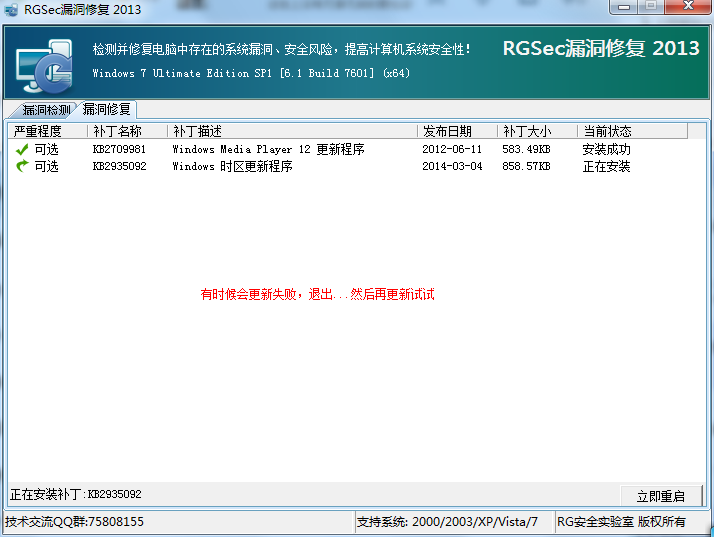The height and width of the screenshot is (537, 714).
Task: Click status 正在安装
Action: 606,166
